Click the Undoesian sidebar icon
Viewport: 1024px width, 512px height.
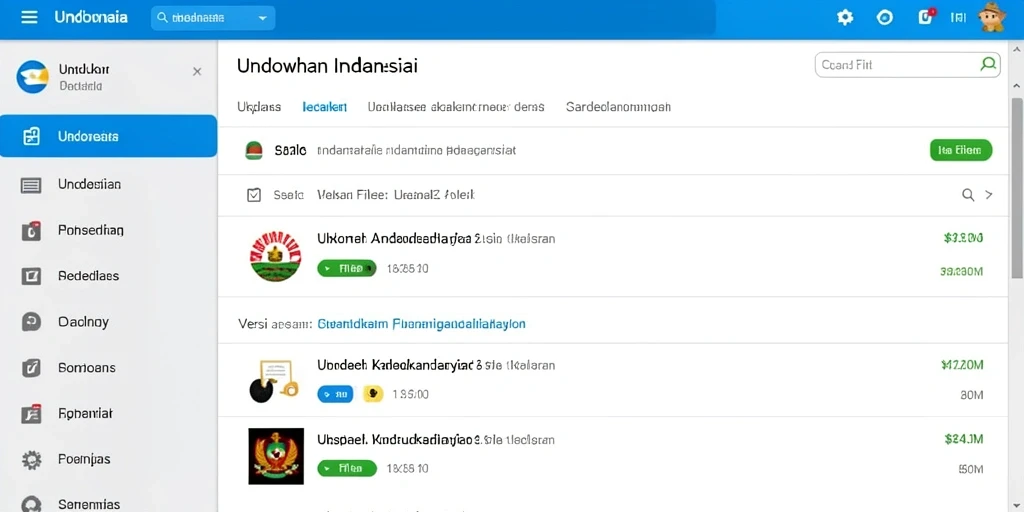[31, 185]
